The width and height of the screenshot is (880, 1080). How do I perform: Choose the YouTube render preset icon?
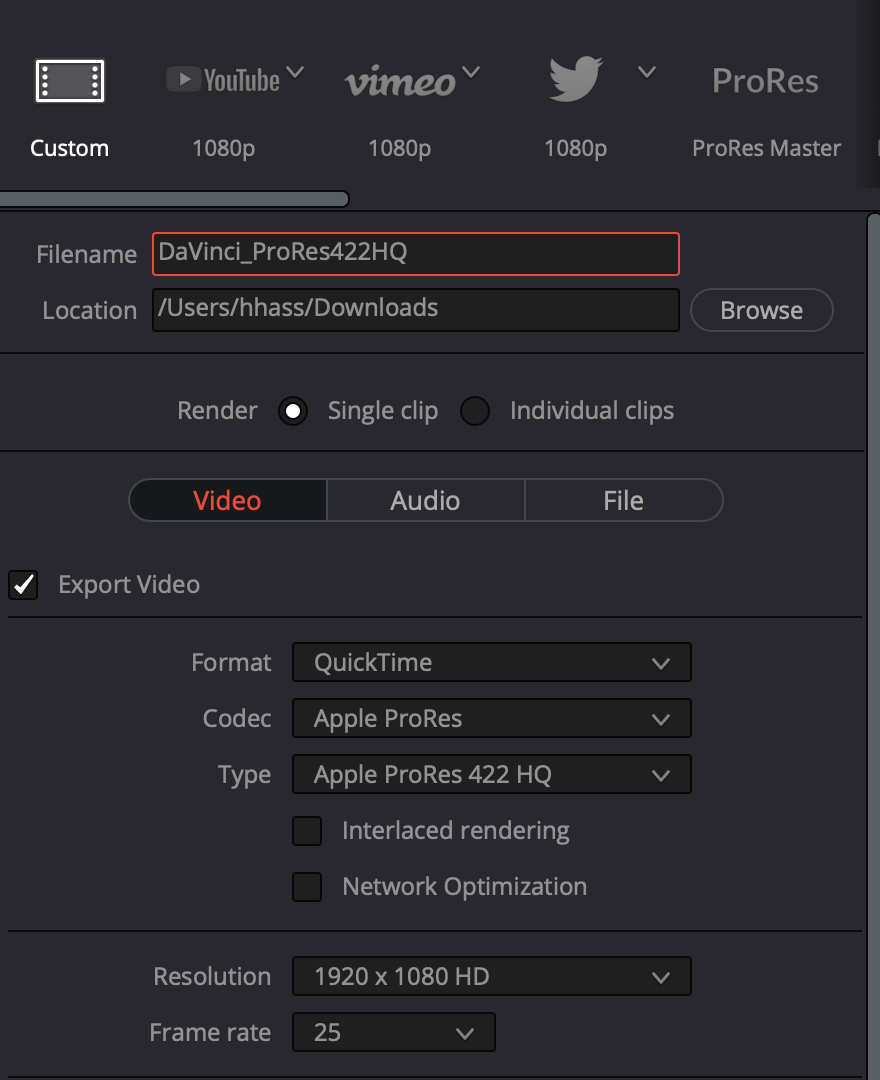pos(223,80)
